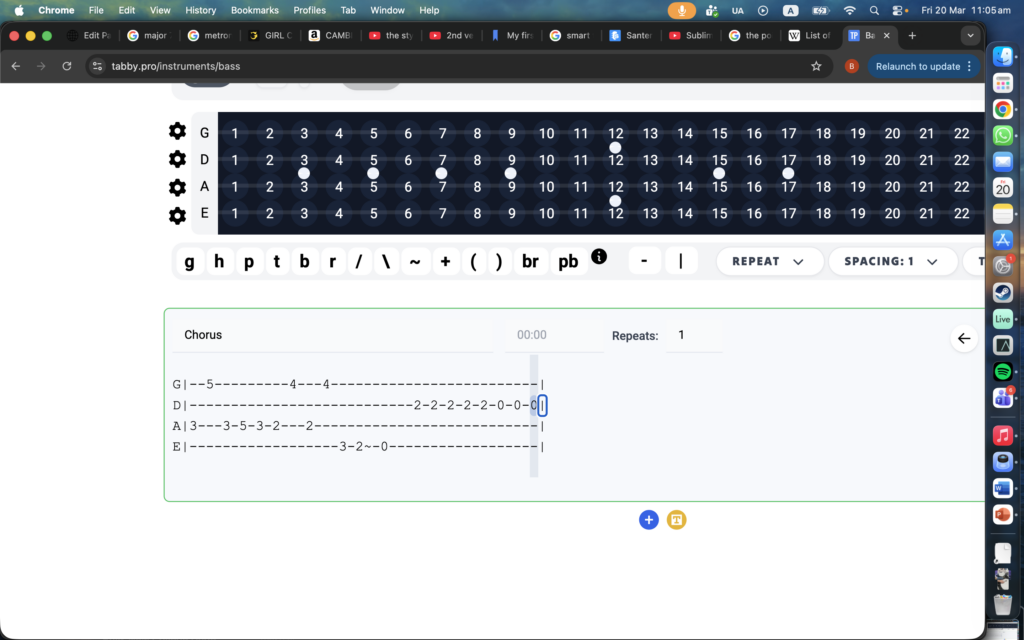Add new section with blue plus button
The width and height of the screenshot is (1024, 640).
[649, 520]
